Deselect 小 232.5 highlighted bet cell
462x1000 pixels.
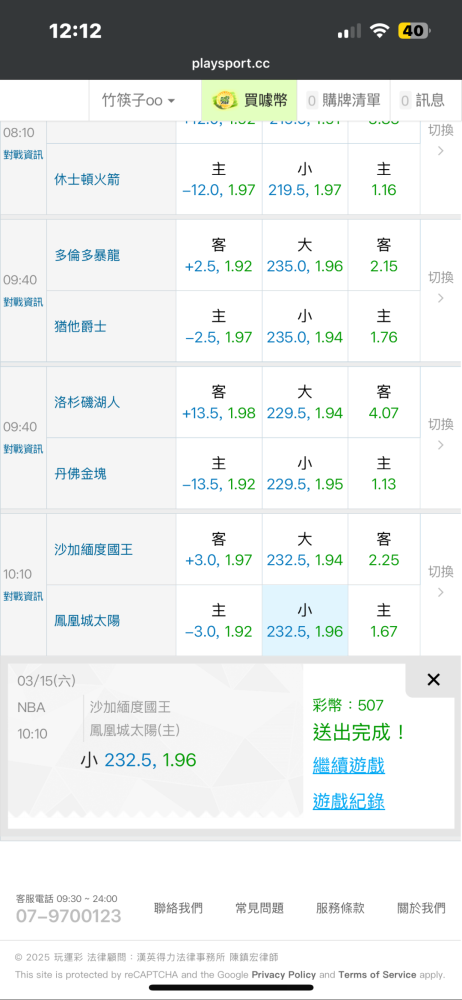305,621
